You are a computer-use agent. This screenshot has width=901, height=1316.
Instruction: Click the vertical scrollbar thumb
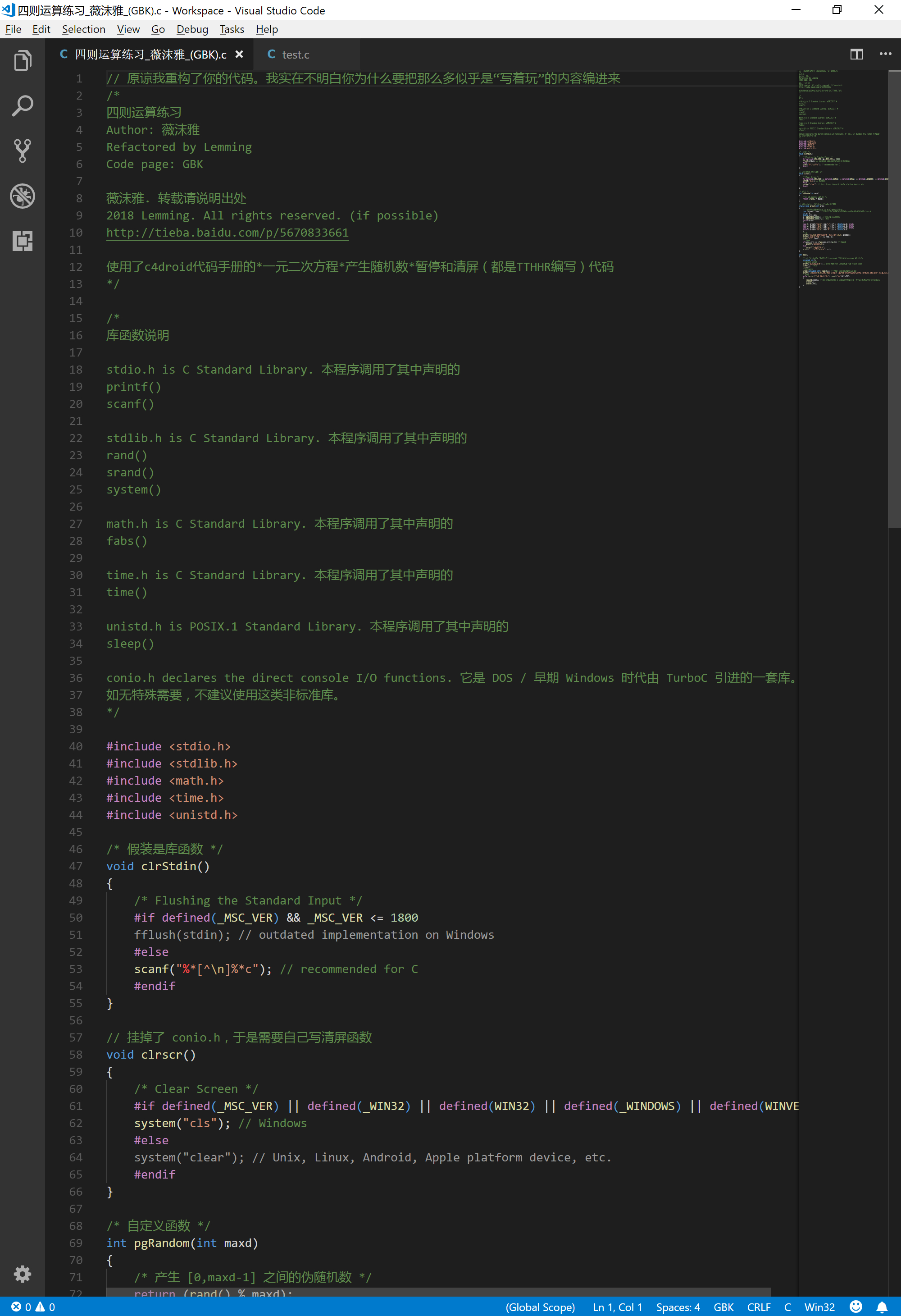pos(894,299)
